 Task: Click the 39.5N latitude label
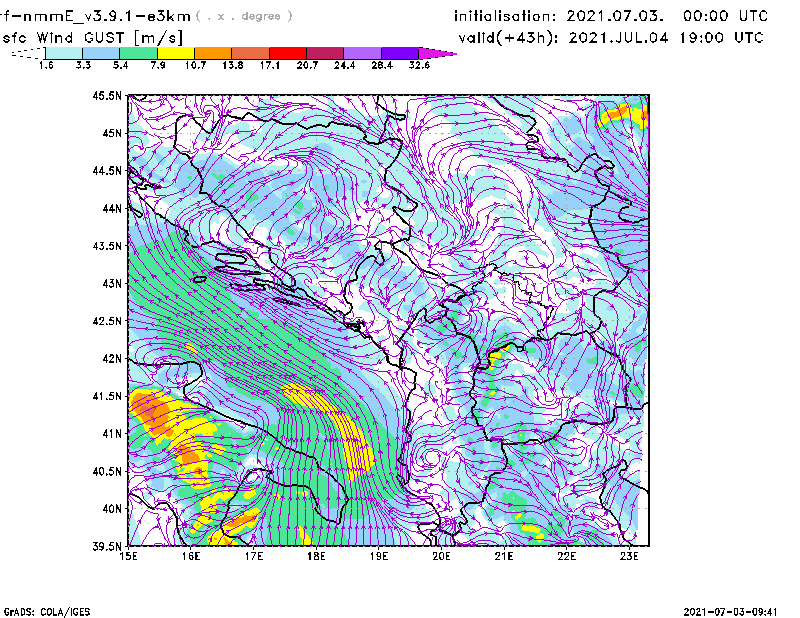107,547
